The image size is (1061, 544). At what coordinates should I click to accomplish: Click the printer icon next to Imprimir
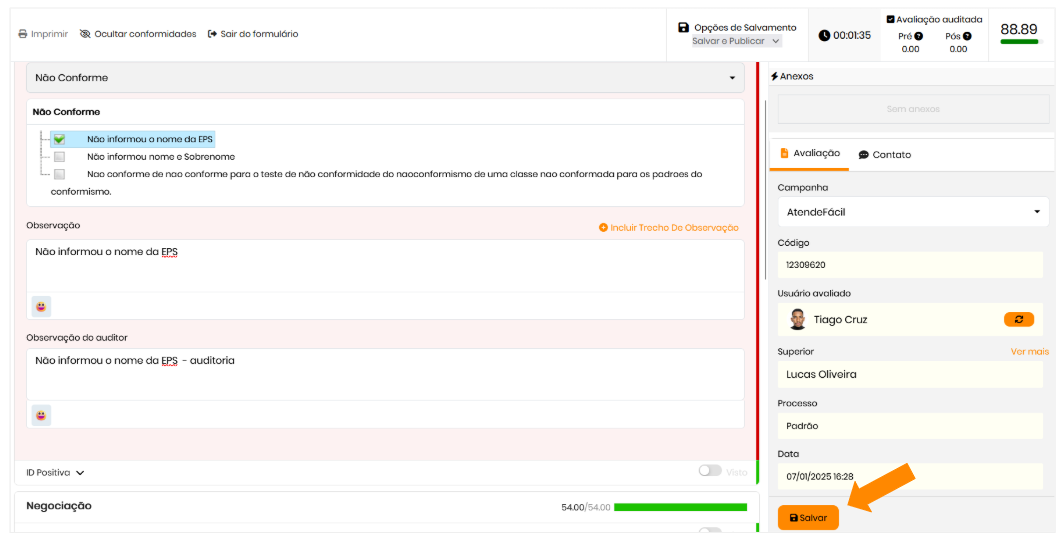pos(23,34)
